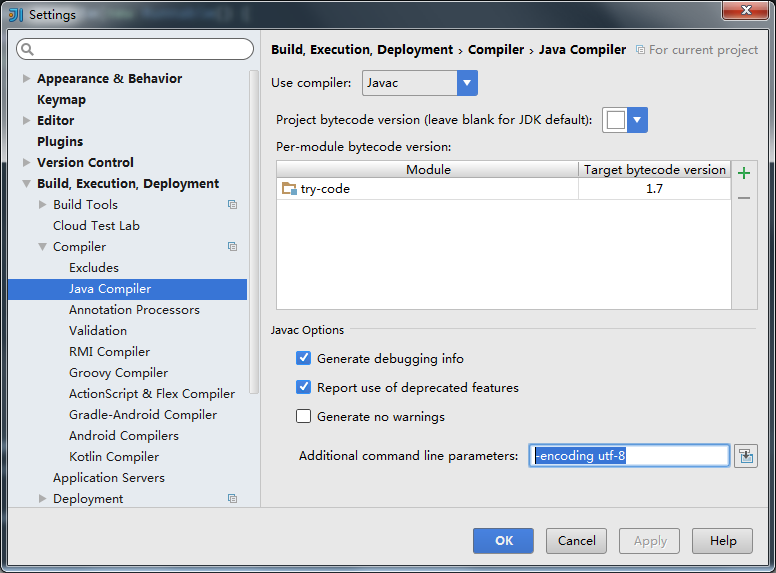
Task: Open Kotlin Compiler settings
Action: point(114,457)
